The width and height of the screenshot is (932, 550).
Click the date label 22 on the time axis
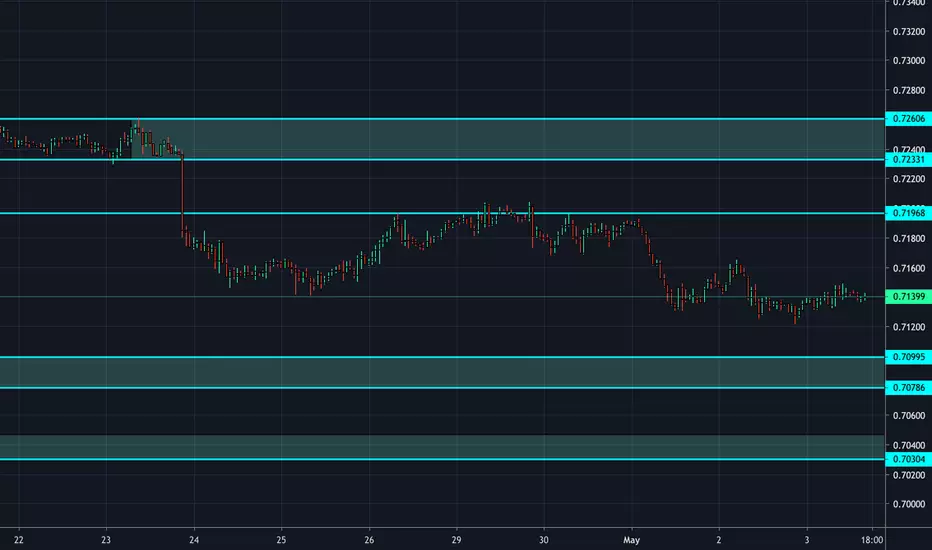click(x=19, y=540)
